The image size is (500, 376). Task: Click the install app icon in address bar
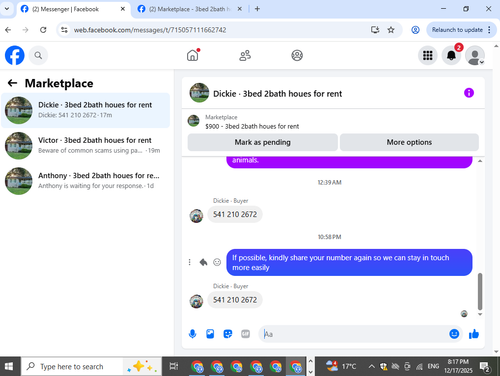click(x=375, y=30)
